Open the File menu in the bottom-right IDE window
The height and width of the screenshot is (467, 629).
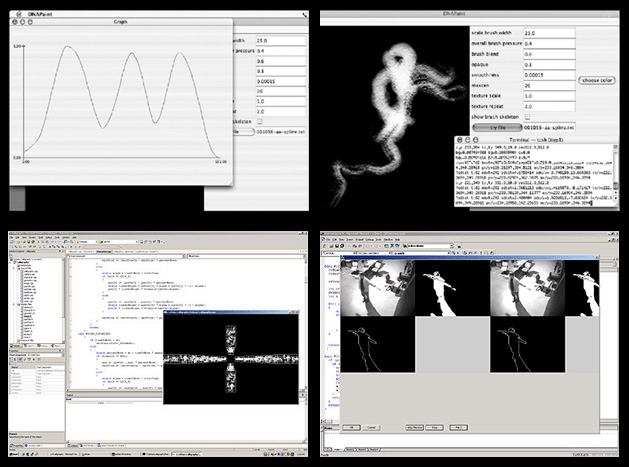click(x=329, y=240)
